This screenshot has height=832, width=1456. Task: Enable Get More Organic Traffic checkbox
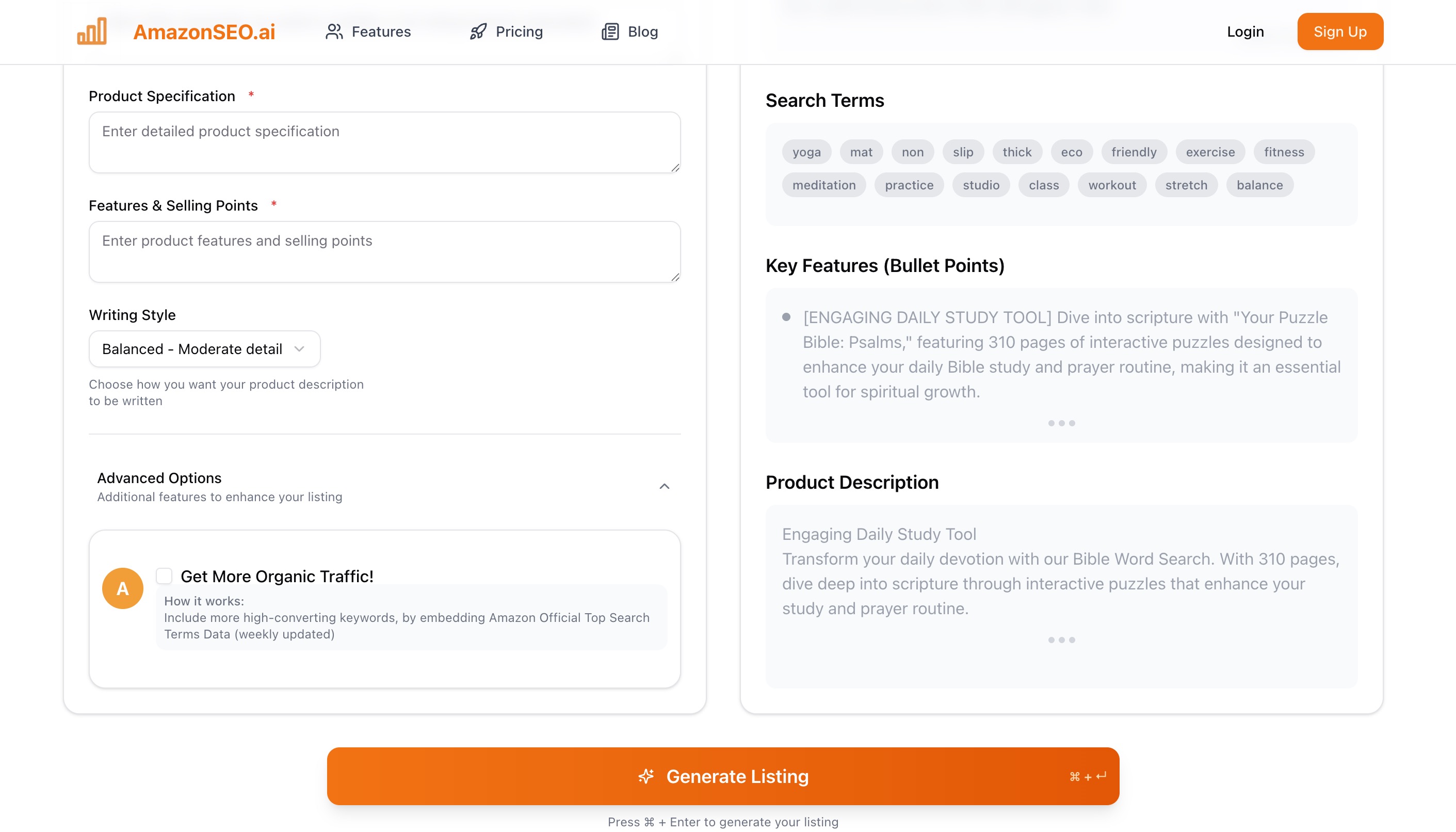pos(164,575)
